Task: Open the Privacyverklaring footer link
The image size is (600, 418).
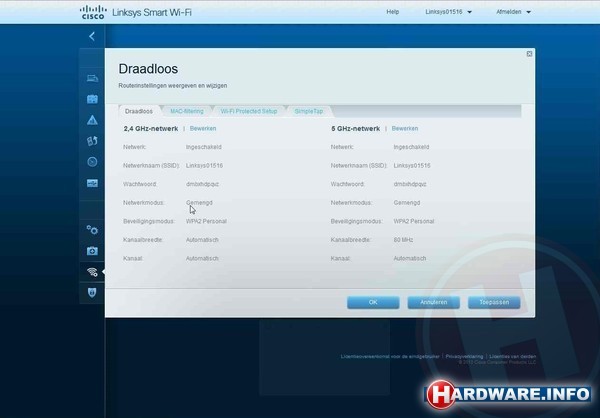Action: point(464,356)
